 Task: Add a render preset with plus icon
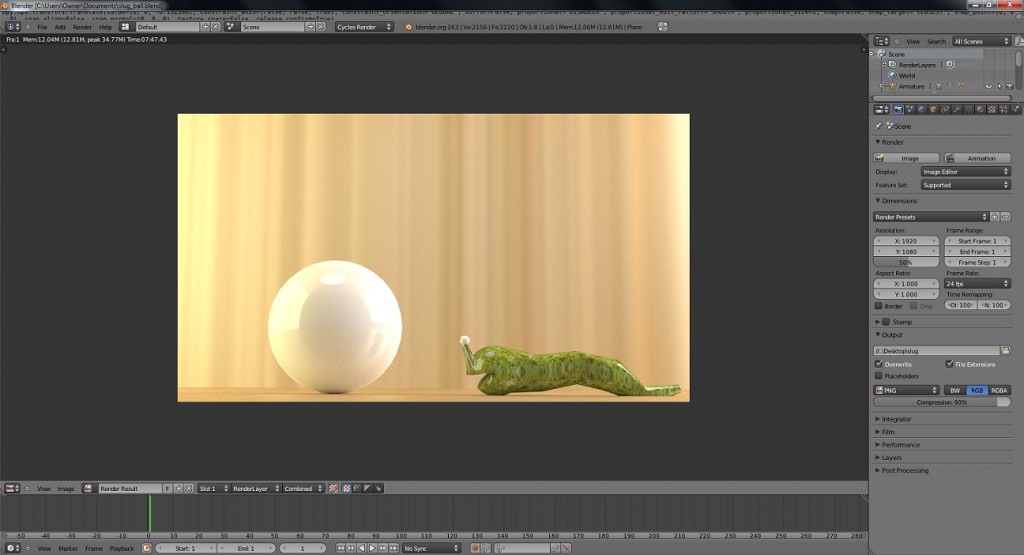[995, 217]
